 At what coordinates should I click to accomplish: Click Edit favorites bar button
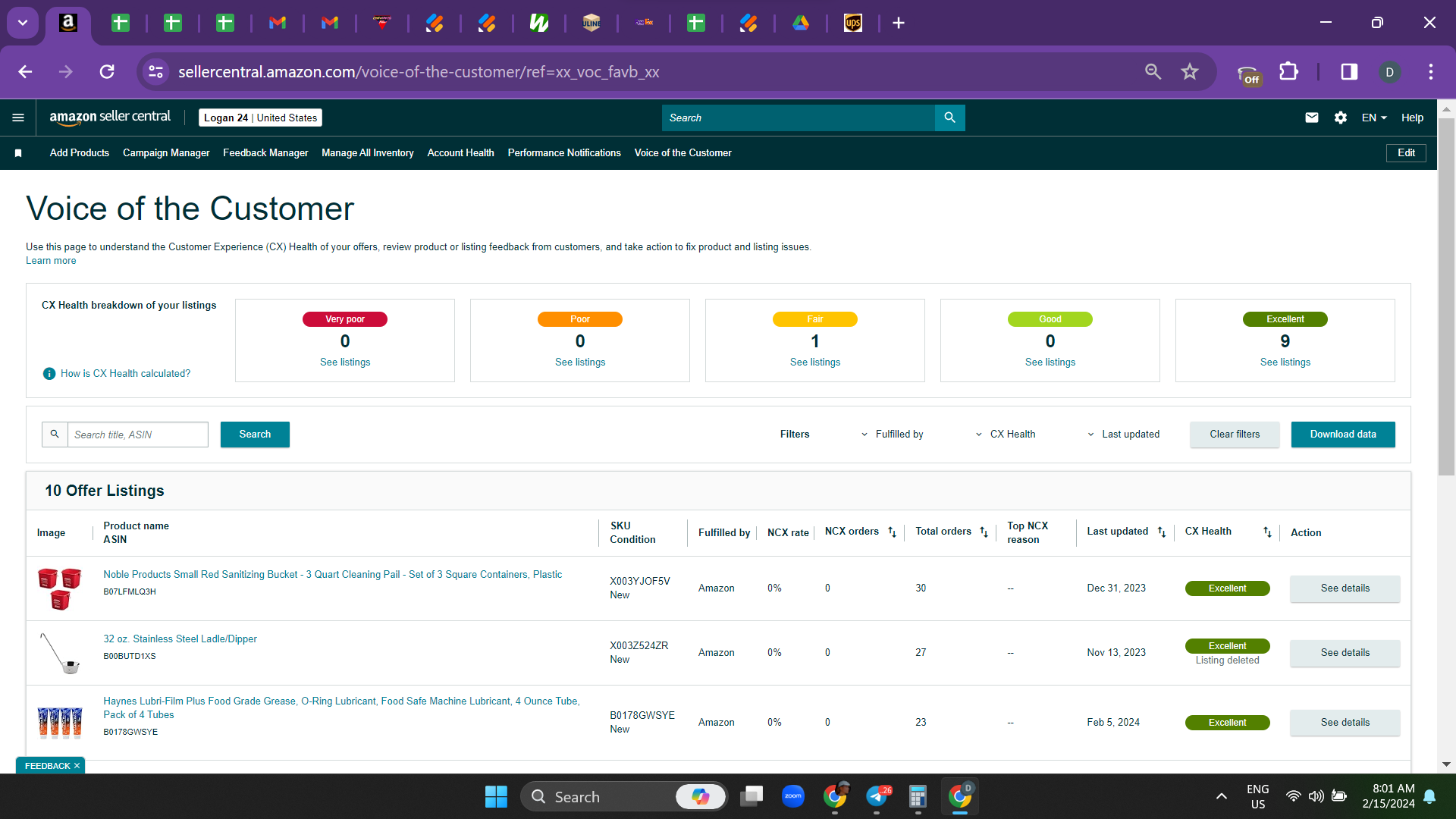tap(1406, 153)
